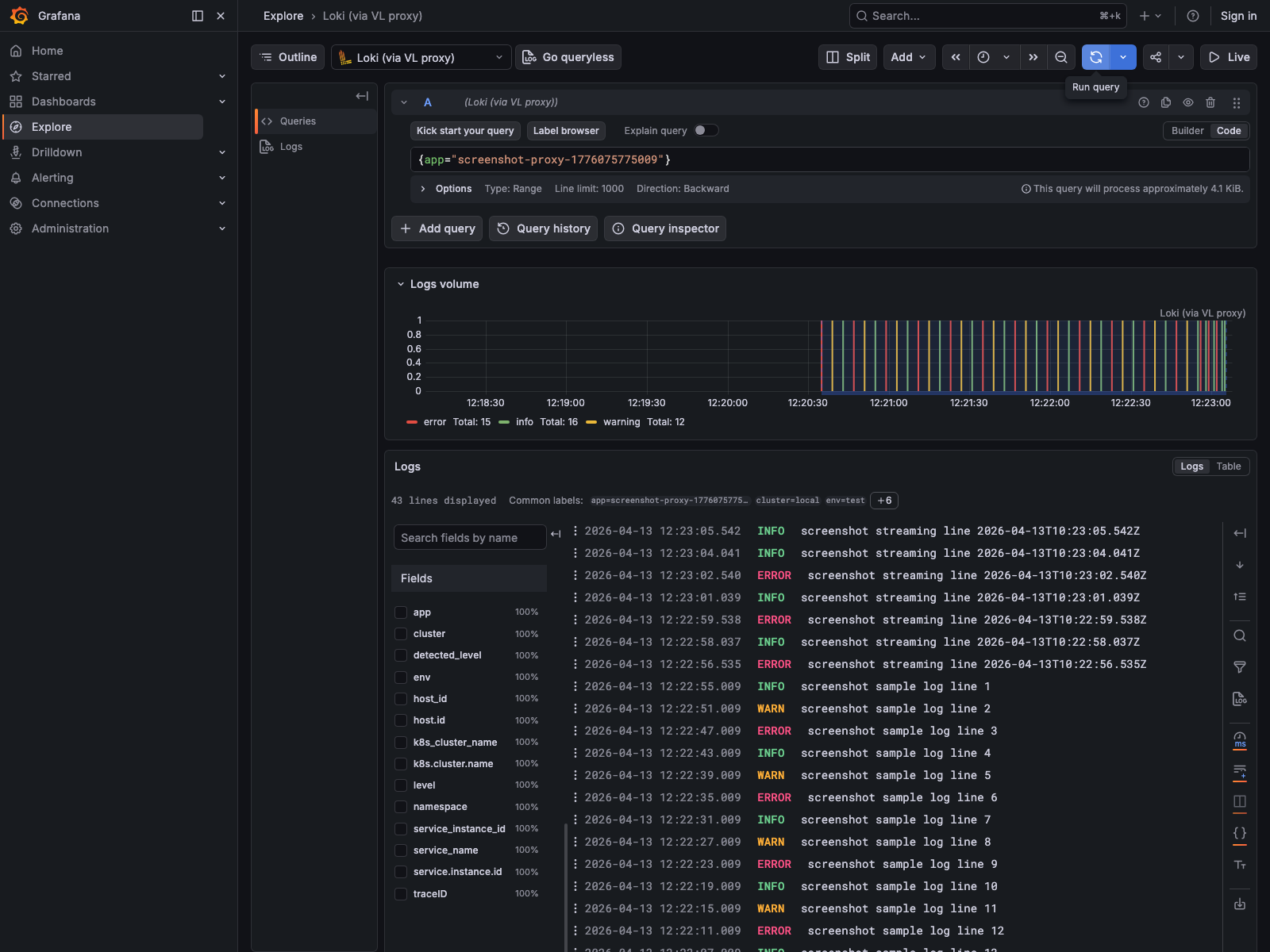Download logs icon
This screenshot has width=1270, height=952.
tap(1240, 904)
